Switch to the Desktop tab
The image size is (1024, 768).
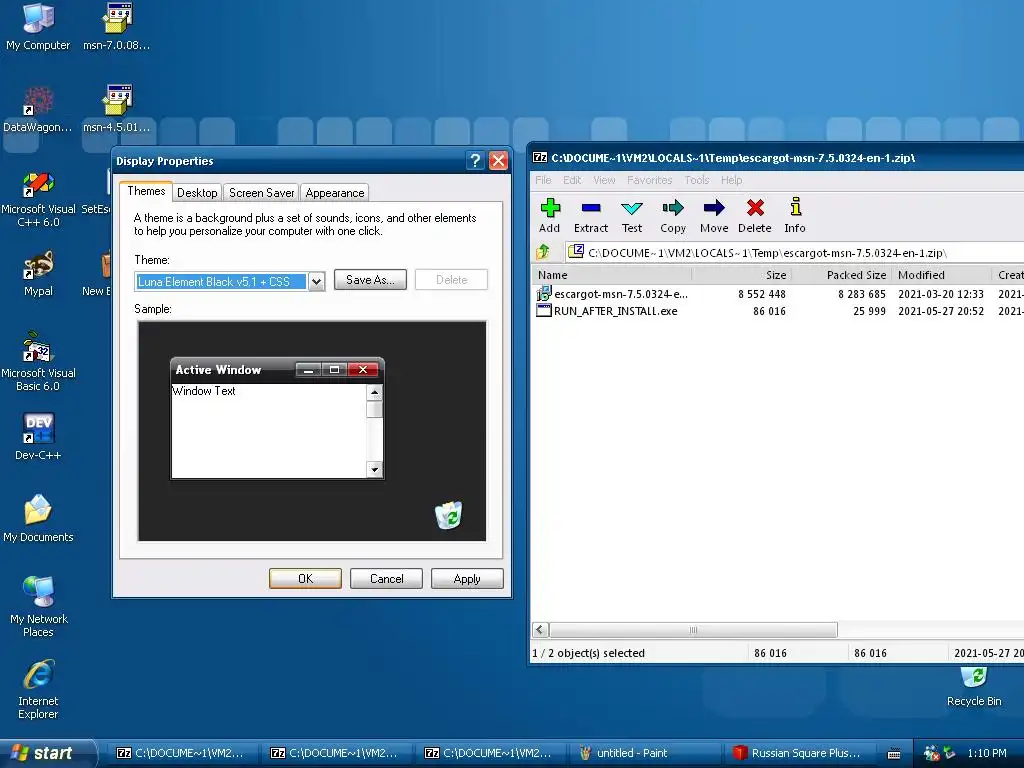coord(197,193)
